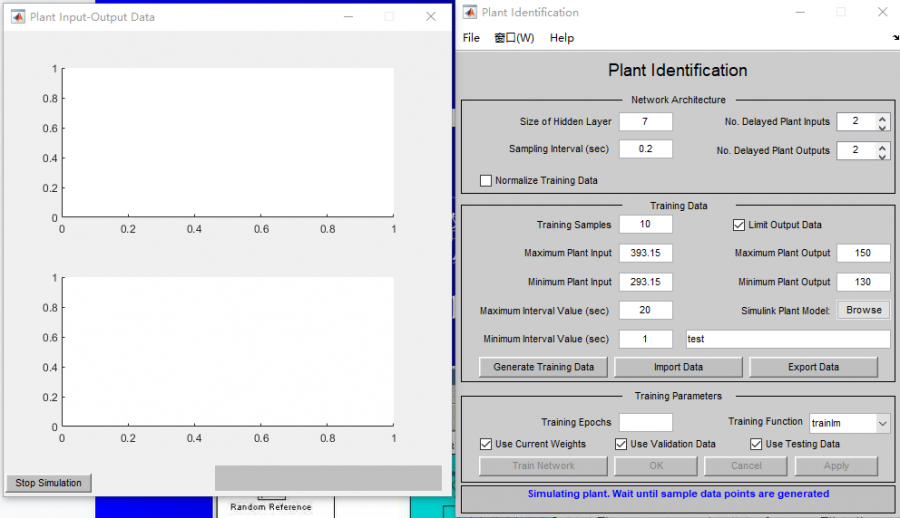The height and width of the screenshot is (518, 900).
Task: Click the Generate Training Data button
Action: (543, 367)
